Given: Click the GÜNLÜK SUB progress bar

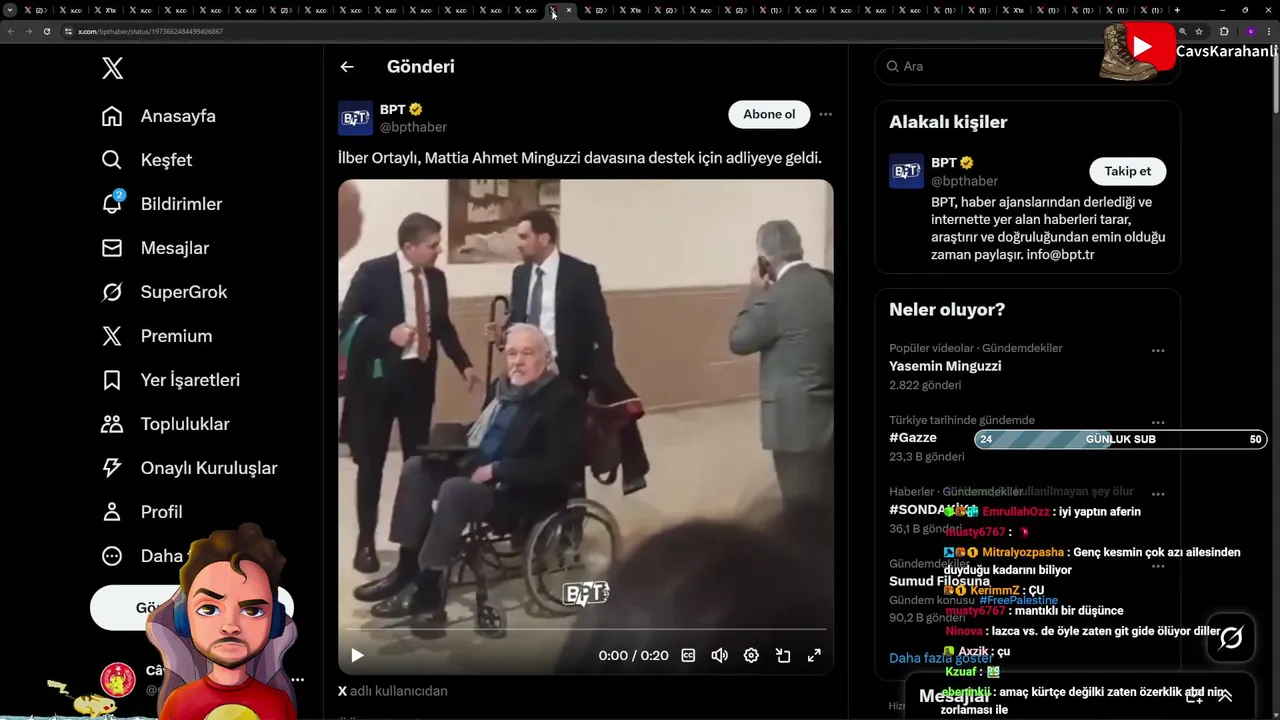Looking at the screenshot, I should click(1120, 439).
